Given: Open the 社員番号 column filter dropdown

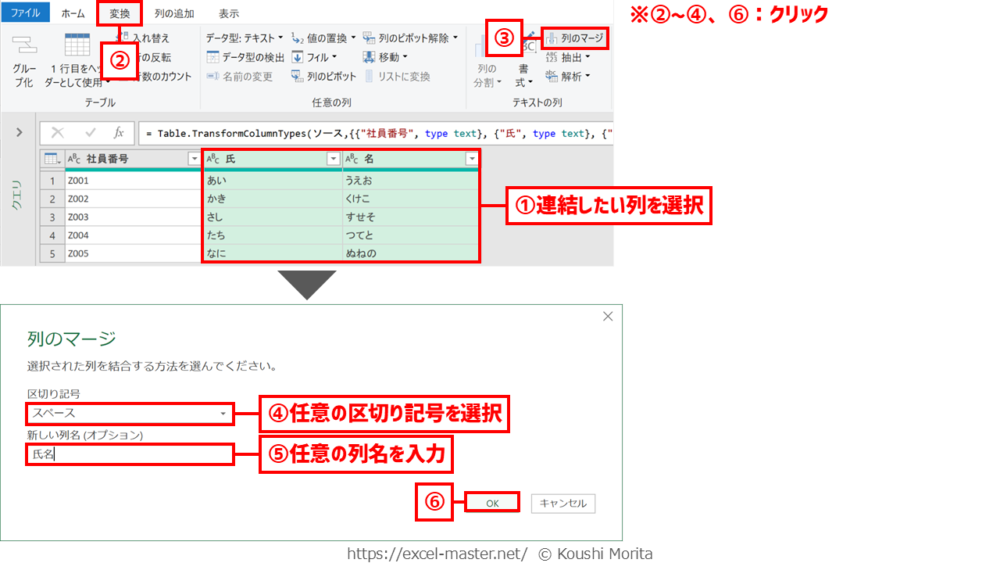Looking at the screenshot, I should point(194,159).
